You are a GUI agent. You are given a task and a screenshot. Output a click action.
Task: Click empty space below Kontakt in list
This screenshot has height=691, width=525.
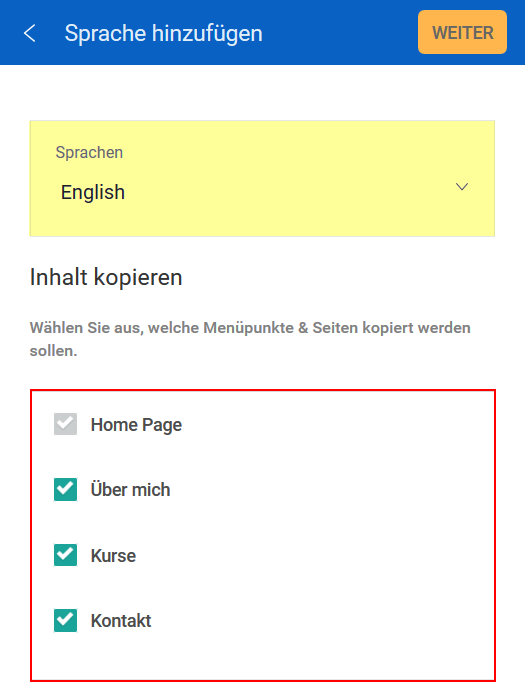coord(263,659)
